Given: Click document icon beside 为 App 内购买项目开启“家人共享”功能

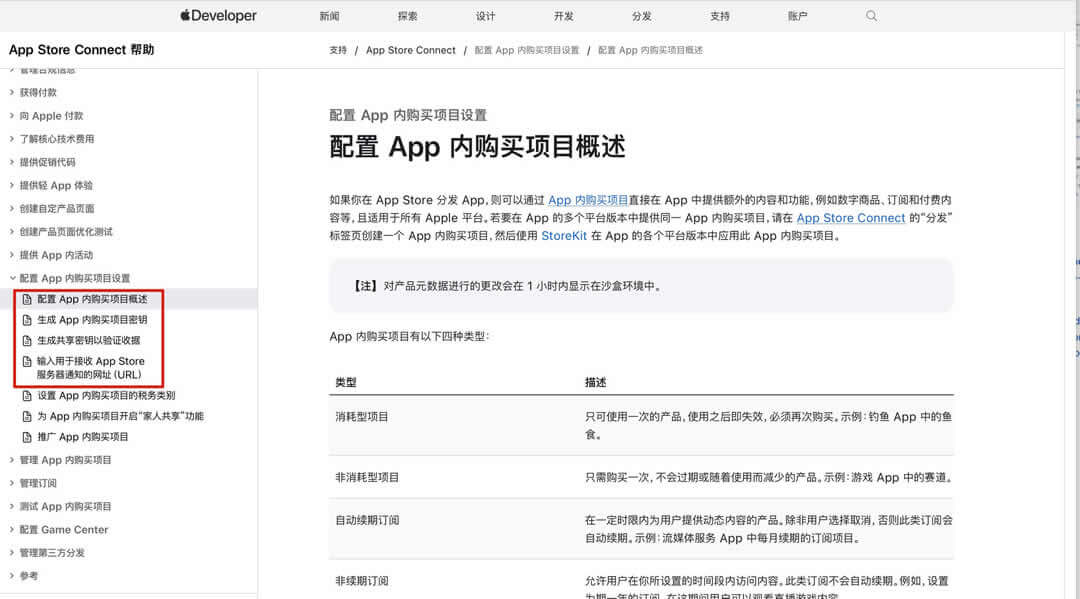Looking at the screenshot, I should pos(27,417).
